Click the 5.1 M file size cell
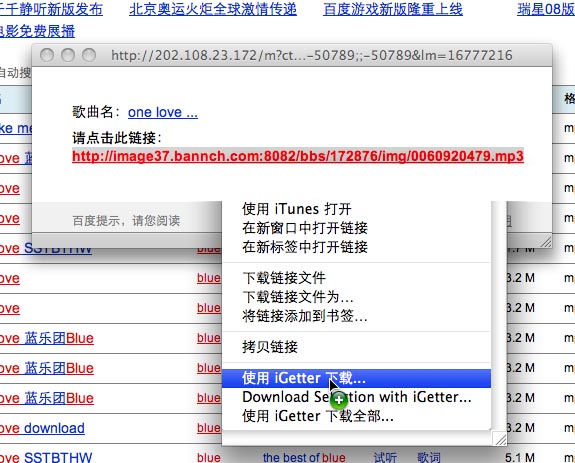This screenshot has width=575, height=463. tap(520, 458)
